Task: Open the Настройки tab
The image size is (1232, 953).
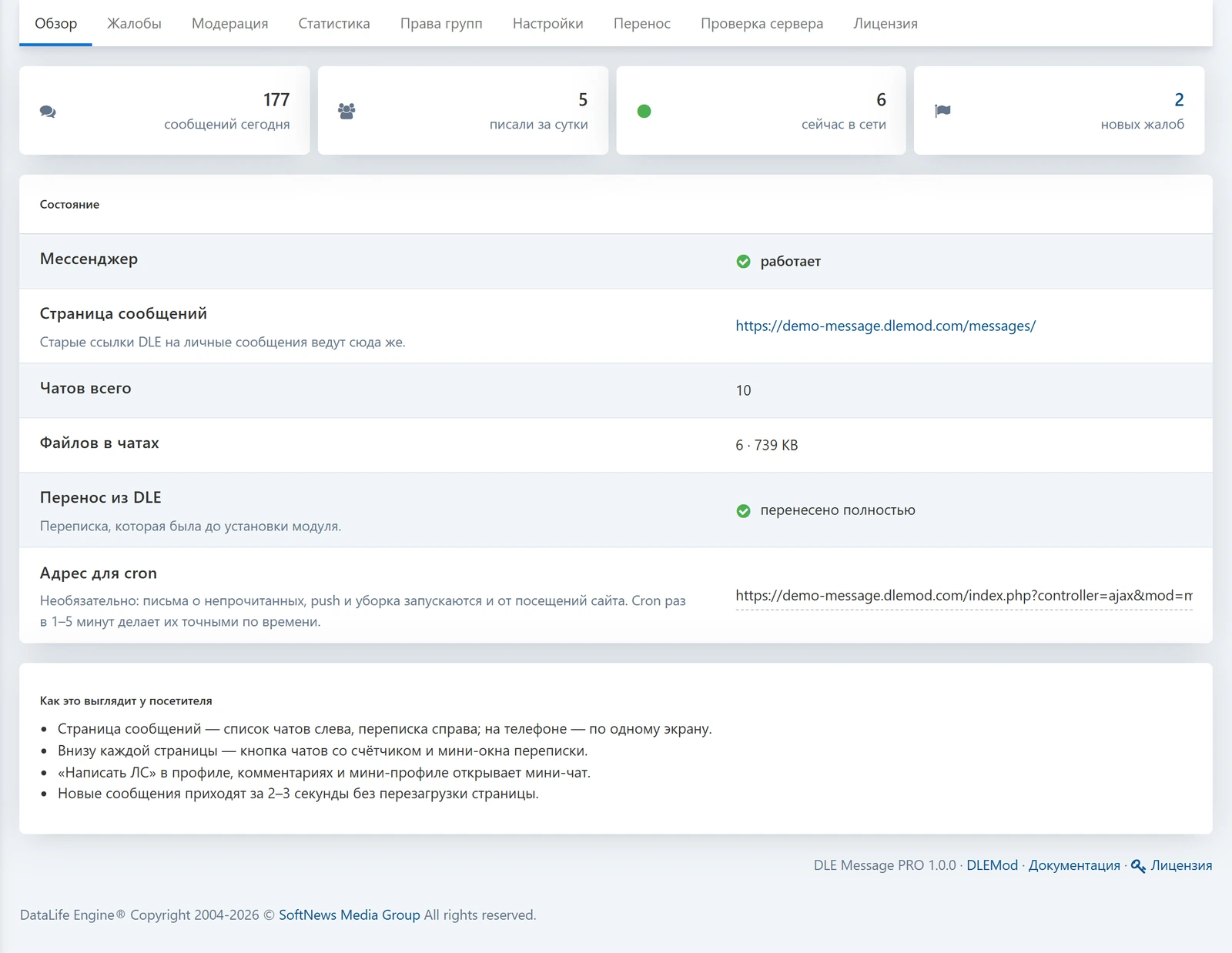Action: (547, 23)
